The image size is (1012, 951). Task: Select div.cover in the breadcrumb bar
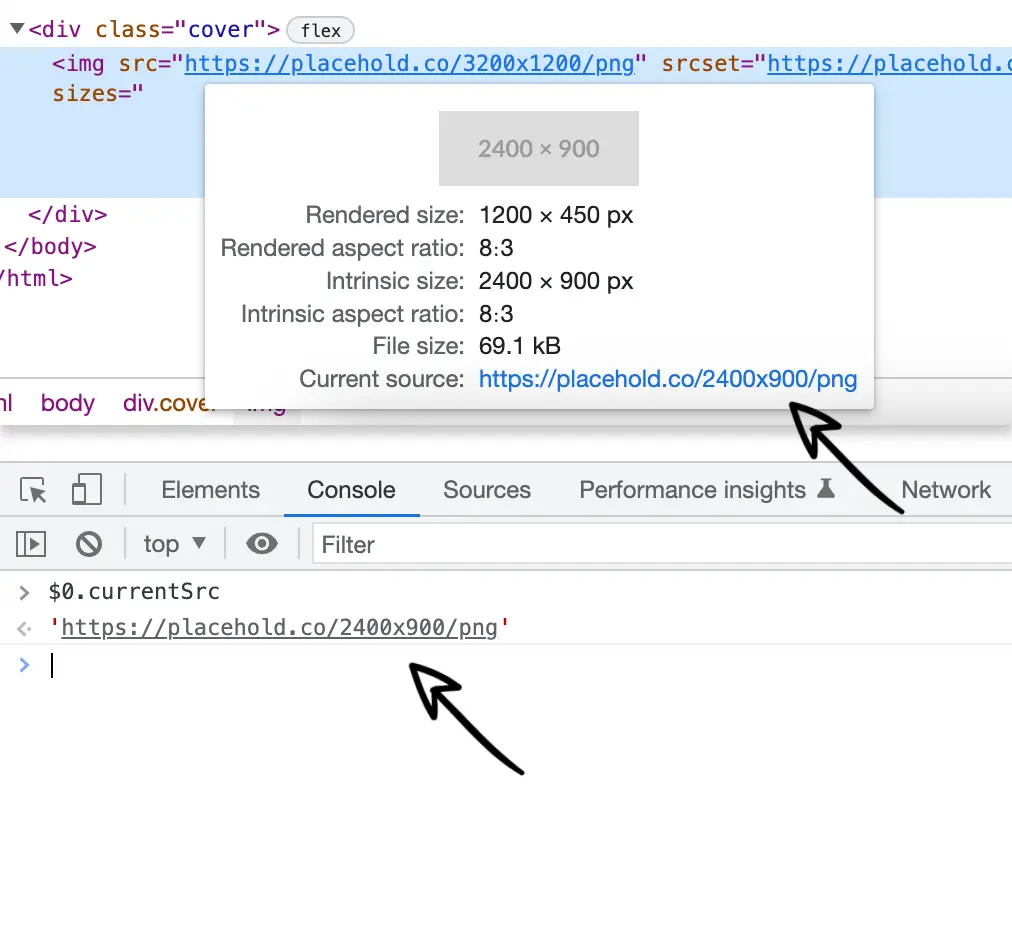(x=165, y=403)
